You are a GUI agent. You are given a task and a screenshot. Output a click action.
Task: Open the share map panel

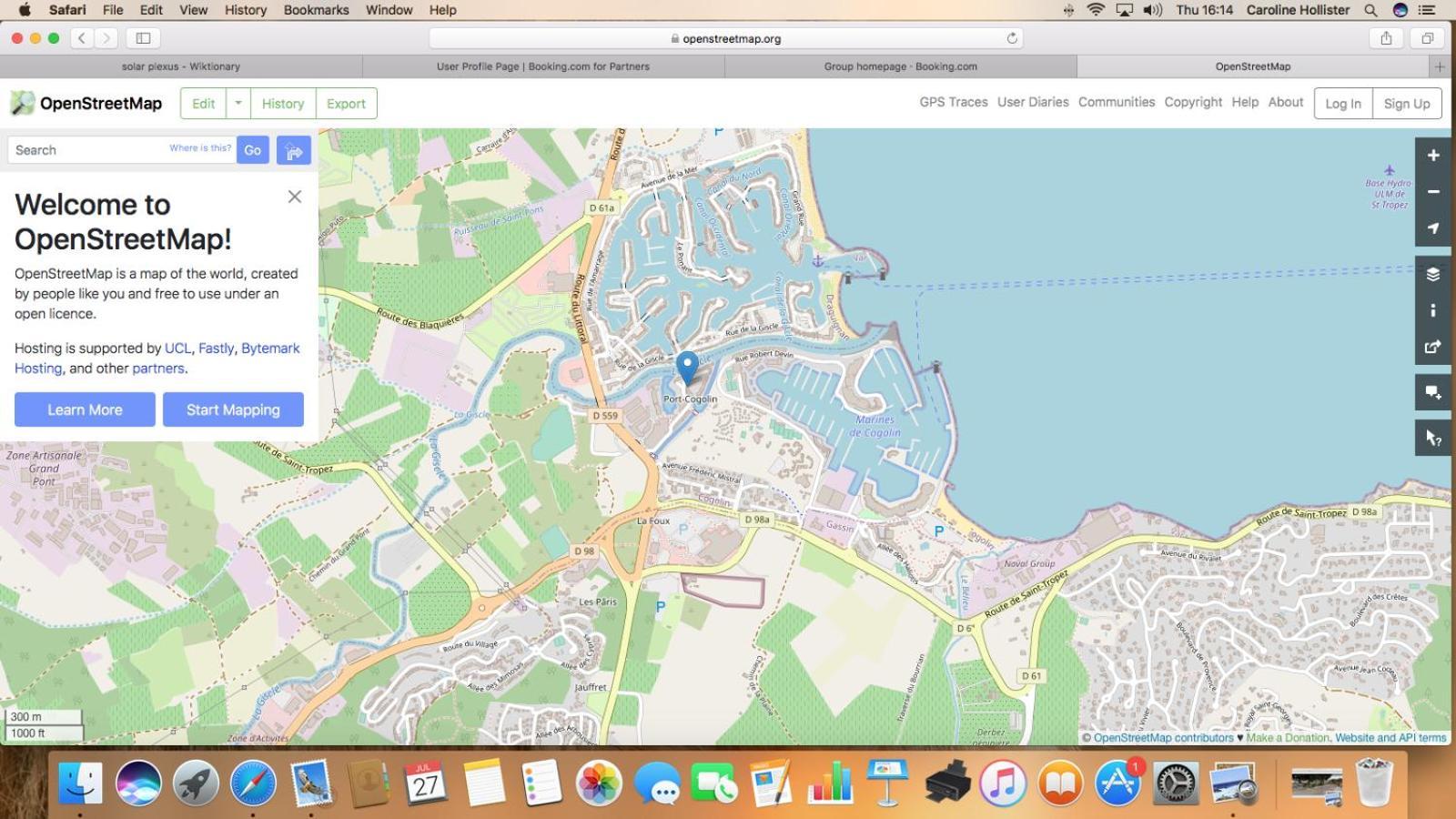click(1433, 347)
